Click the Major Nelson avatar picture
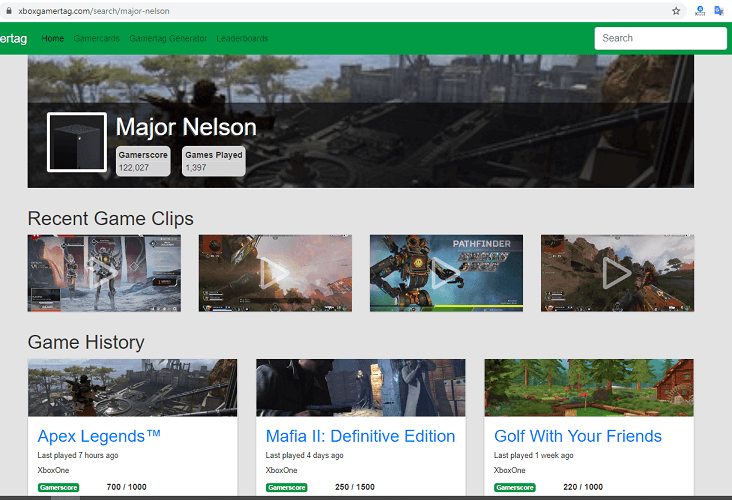732x500 pixels. 77,142
